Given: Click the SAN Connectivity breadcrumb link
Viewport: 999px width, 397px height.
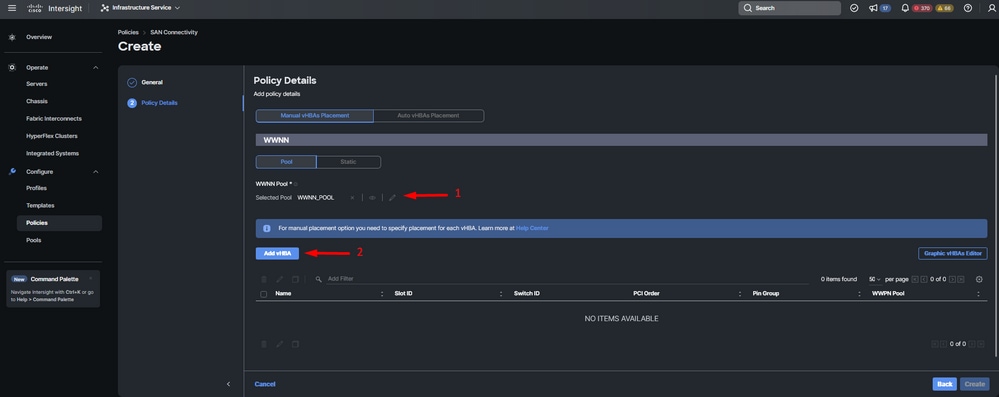Looking at the screenshot, I should [x=174, y=32].
